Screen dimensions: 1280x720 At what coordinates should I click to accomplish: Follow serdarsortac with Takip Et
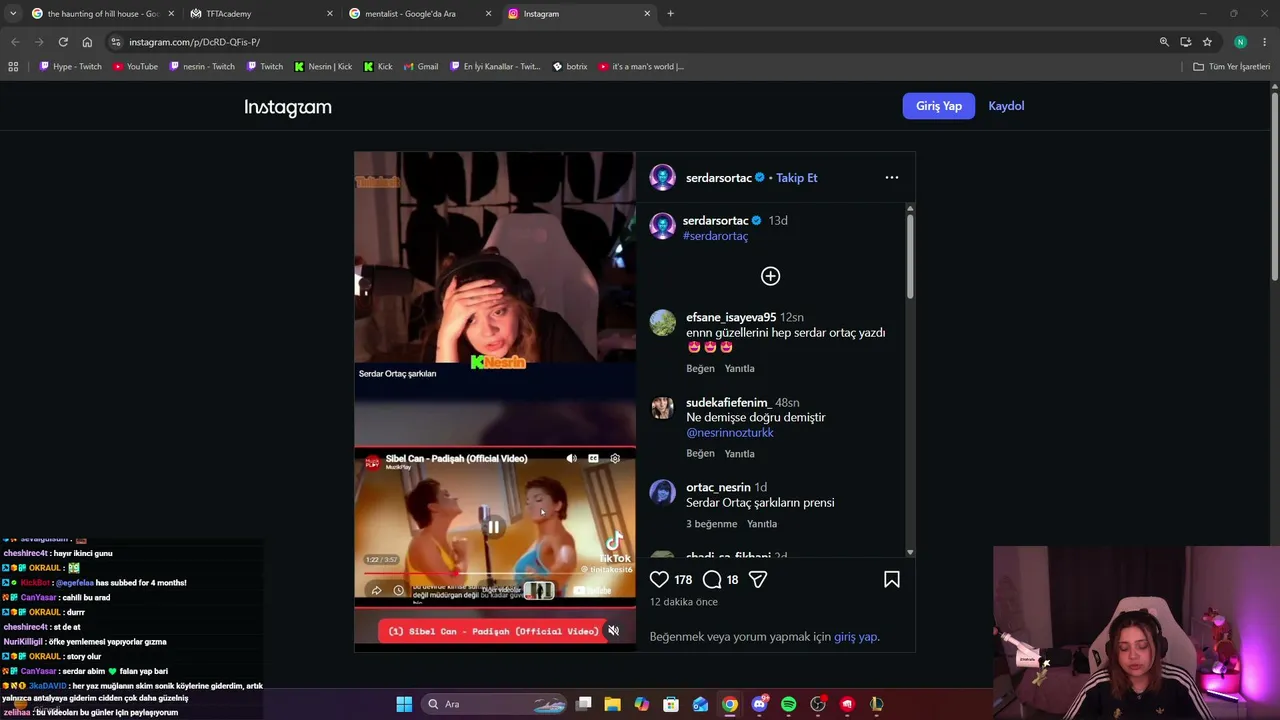point(797,178)
